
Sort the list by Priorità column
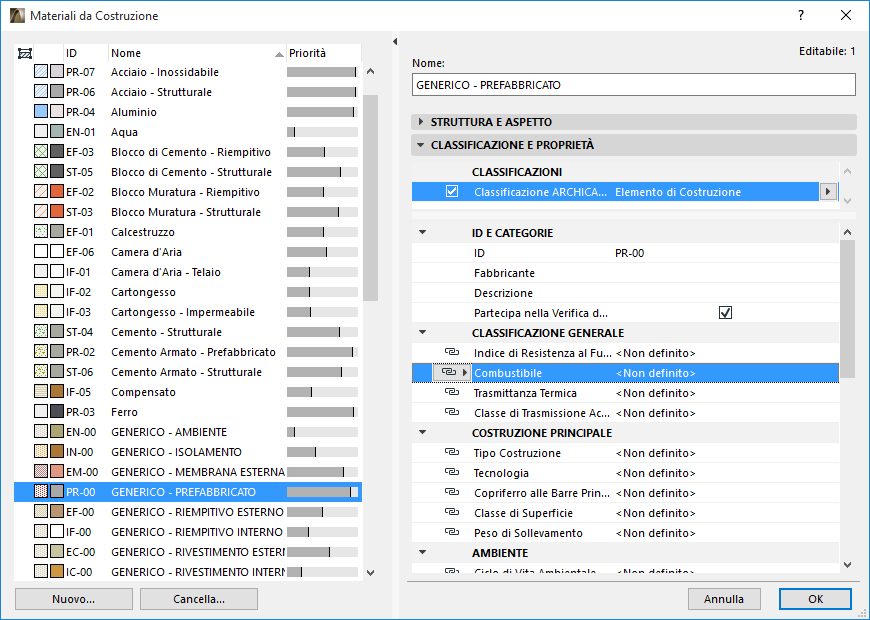323,53
